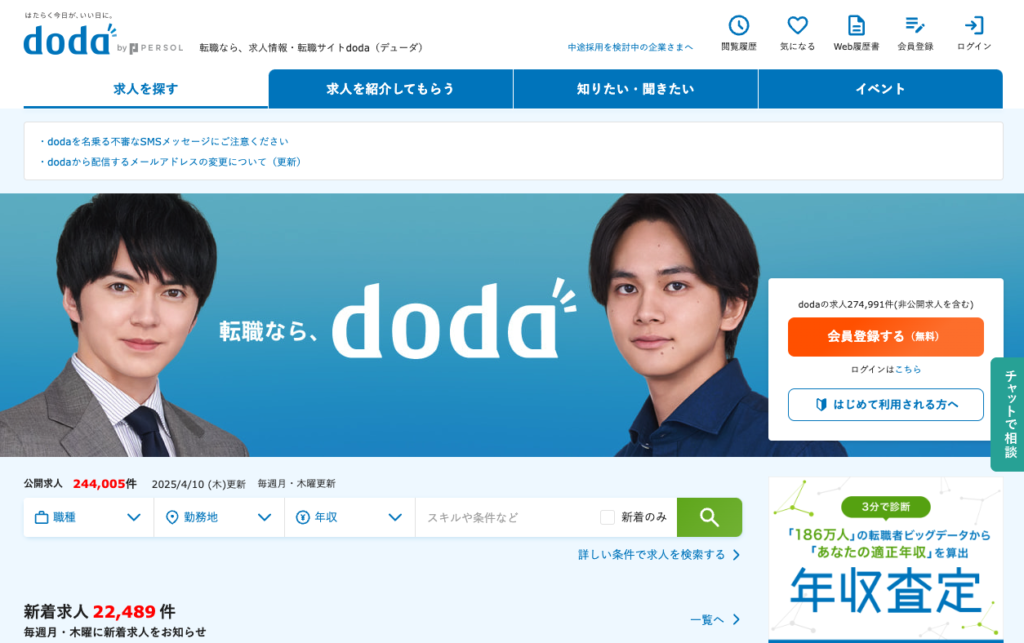Click the beginner mark on はじめて利用される方へ
The width and height of the screenshot is (1024, 643).
(x=822, y=405)
